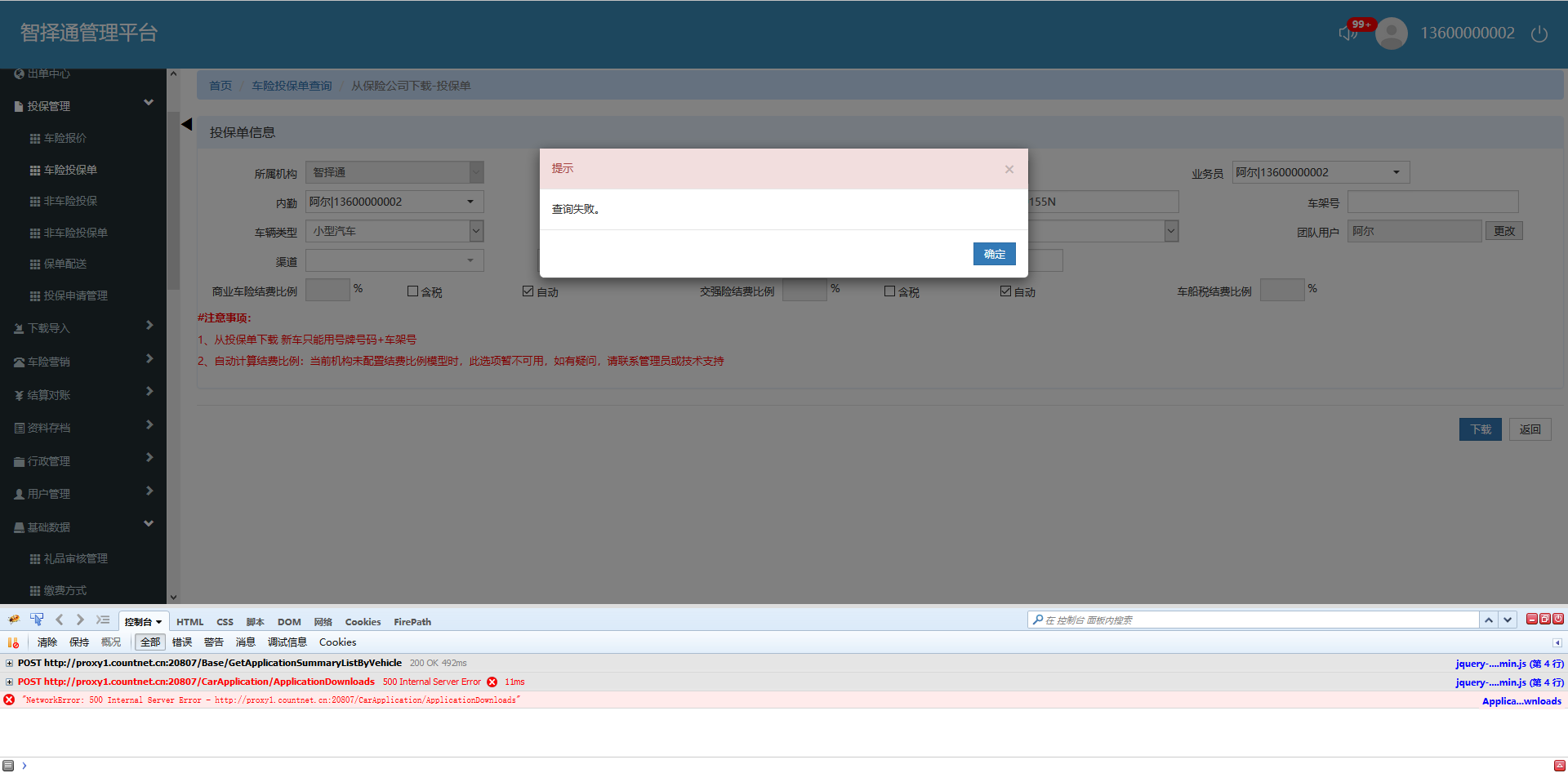Screen dimensions: 1568x773
Task: Click the 下载 button
Action: 1481,429
